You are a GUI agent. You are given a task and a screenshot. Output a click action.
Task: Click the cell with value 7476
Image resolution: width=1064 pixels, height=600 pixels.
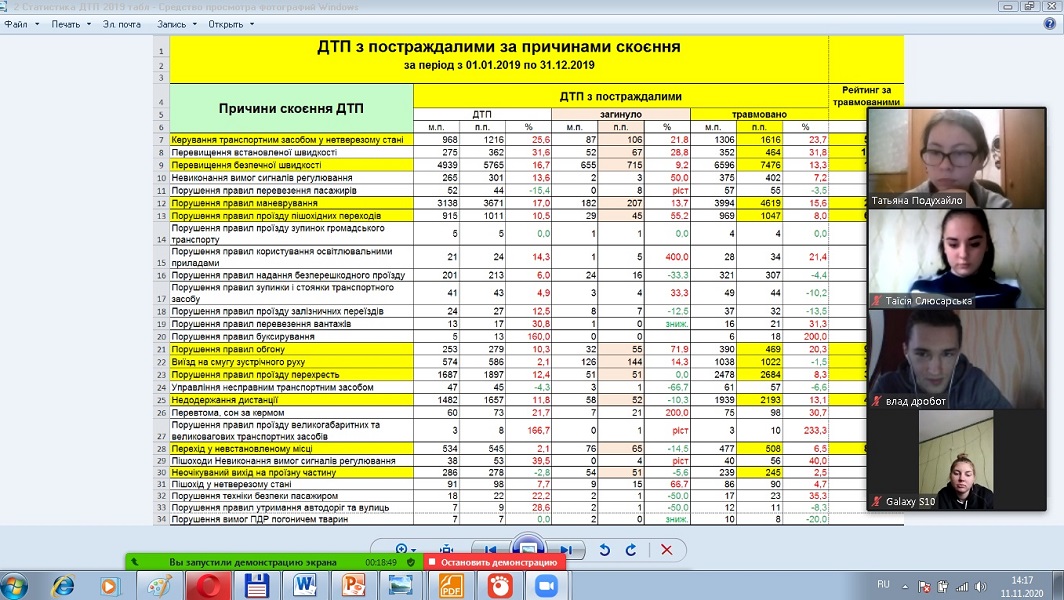[x=759, y=165]
